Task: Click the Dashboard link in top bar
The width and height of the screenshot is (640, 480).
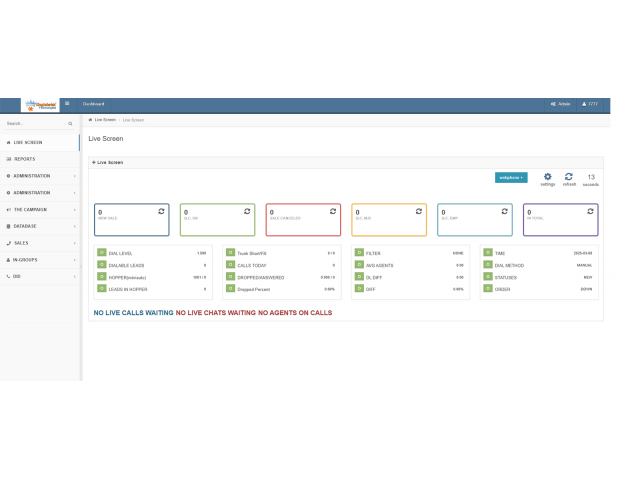Action: [x=93, y=103]
